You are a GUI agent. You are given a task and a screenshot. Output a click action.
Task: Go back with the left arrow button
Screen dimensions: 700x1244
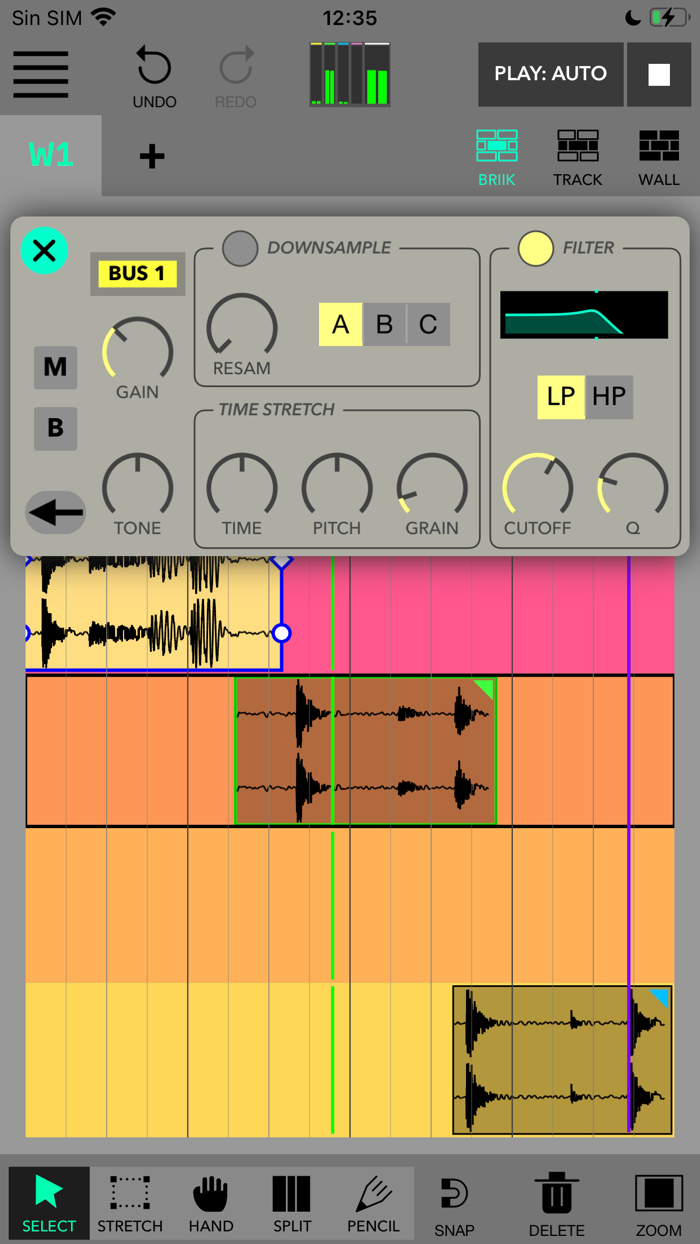click(55, 513)
